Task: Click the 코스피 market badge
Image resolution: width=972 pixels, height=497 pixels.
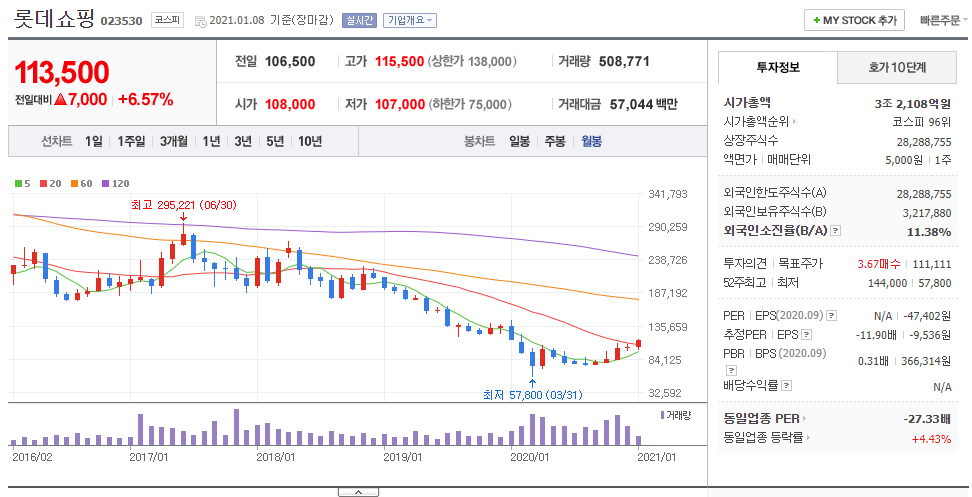Action: pos(167,20)
